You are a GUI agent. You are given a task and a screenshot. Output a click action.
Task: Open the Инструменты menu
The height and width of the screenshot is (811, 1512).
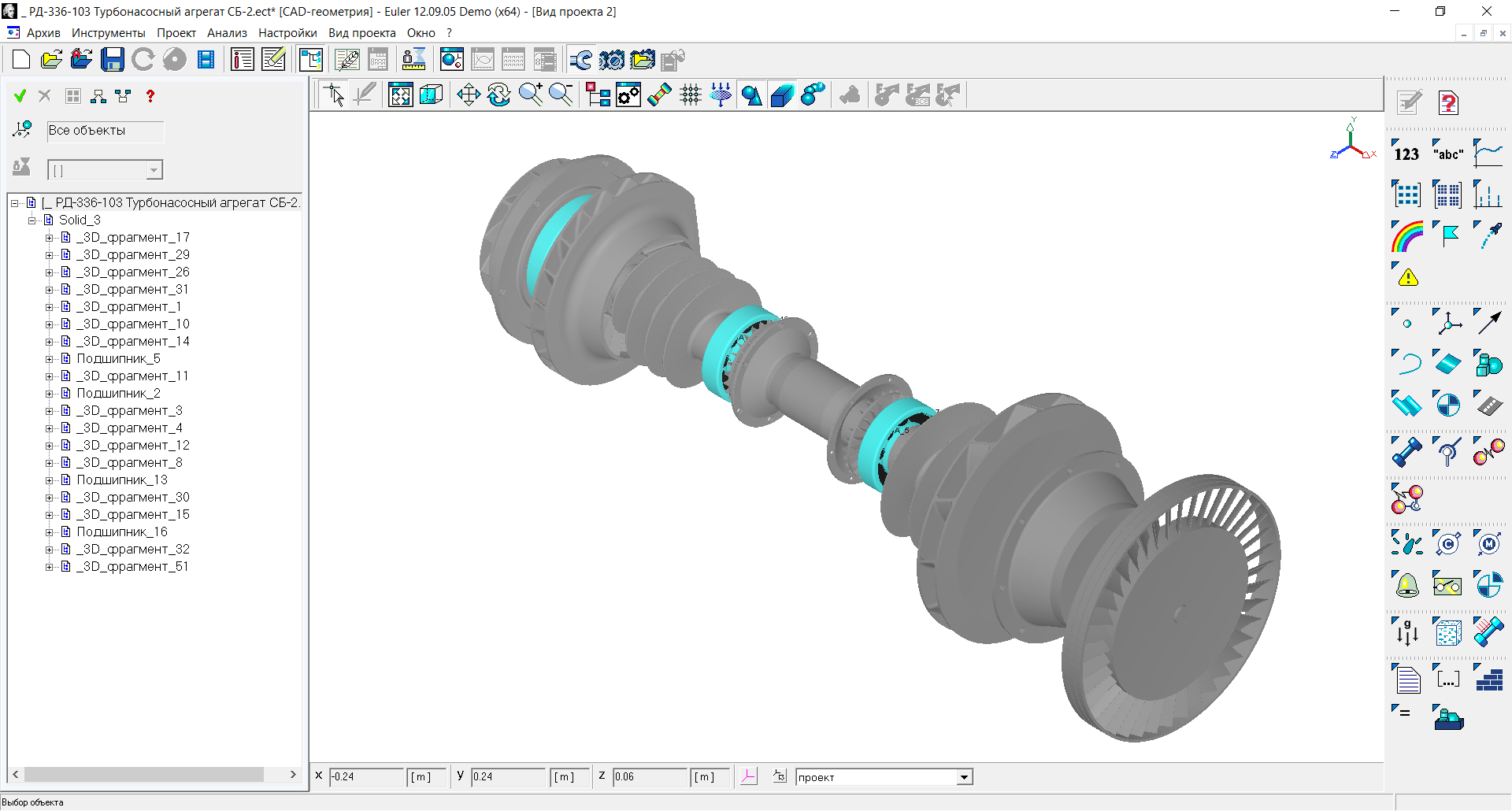click(x=109, y=33)
